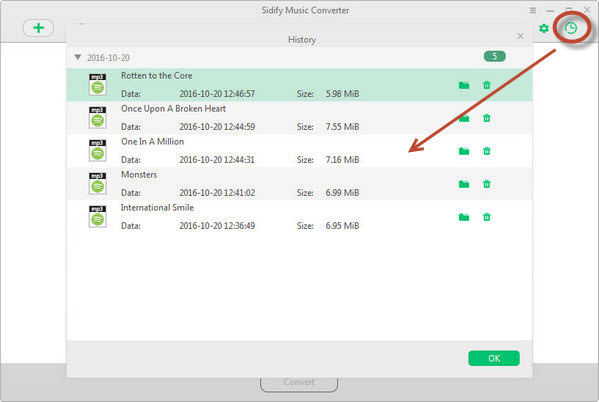Click timestamp 2016-10-20 12:46:57
Image resolution: width=599 pixels, height=402 pixels.
[x=217, y=94]
